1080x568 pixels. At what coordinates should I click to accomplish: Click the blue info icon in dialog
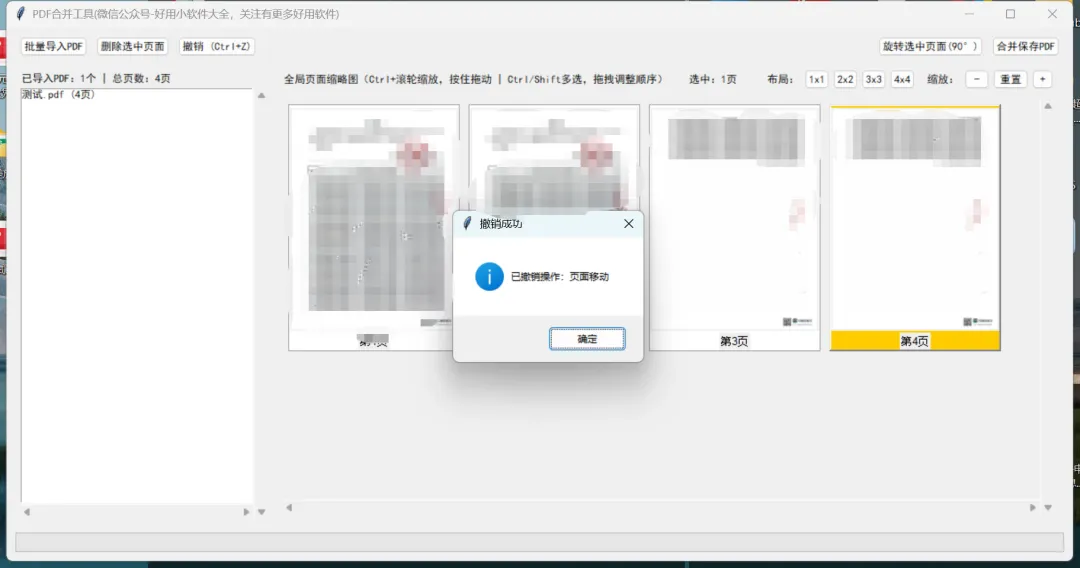click(489, 277)
